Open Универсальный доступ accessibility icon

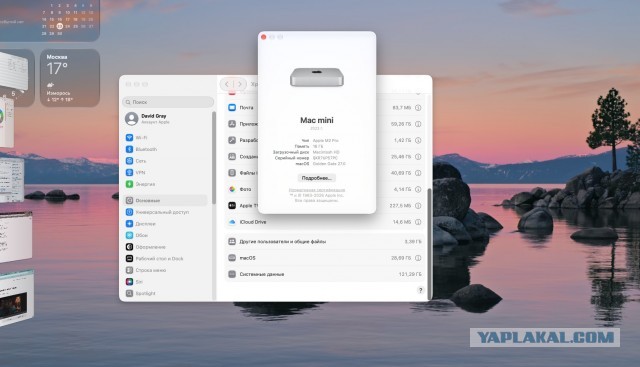click(x=129, y=212)
